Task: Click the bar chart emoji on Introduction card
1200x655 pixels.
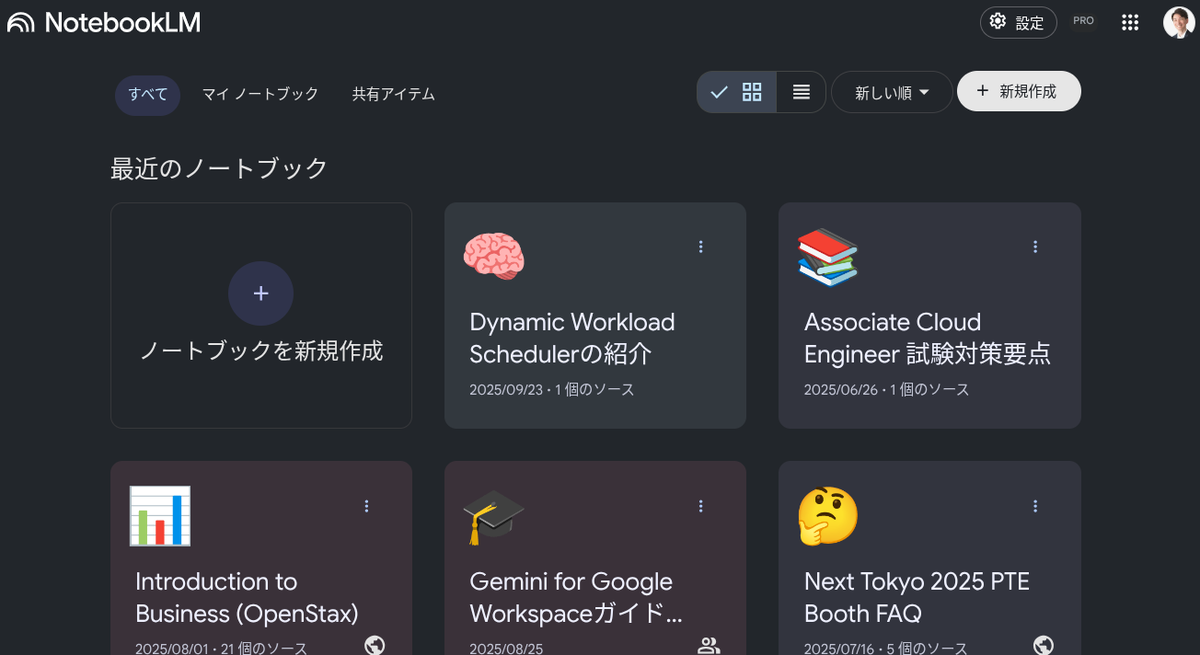Action: pyautogui.click(x=160, y=515)
